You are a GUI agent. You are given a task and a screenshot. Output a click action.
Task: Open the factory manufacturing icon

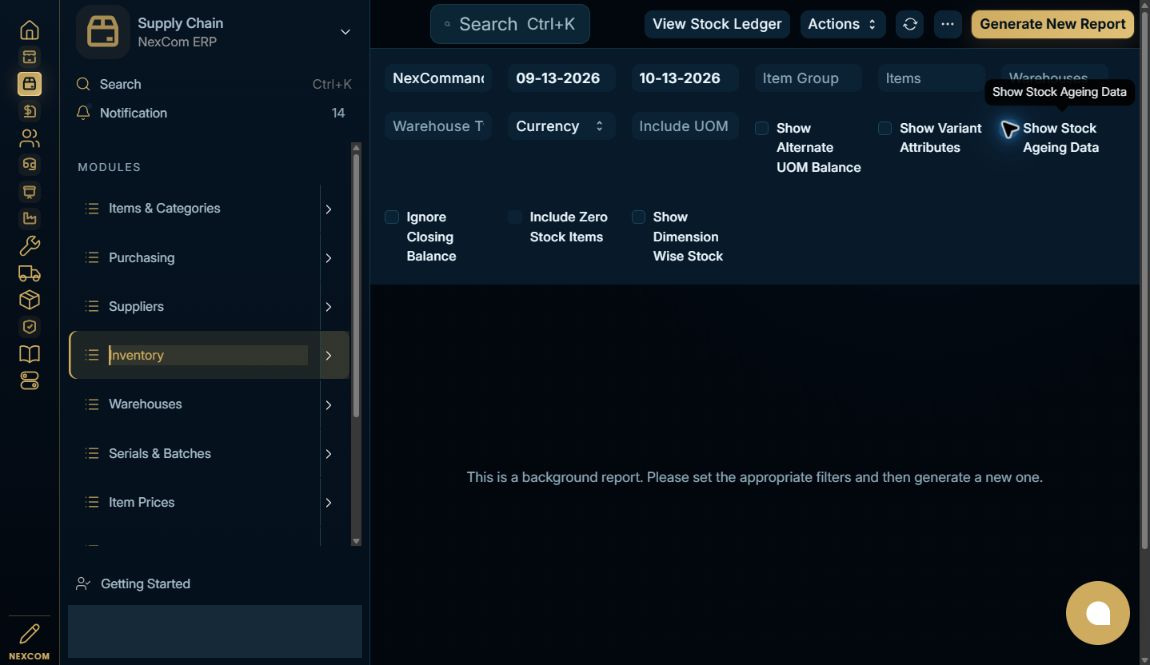pyautogui.click(x=29, y=218)
